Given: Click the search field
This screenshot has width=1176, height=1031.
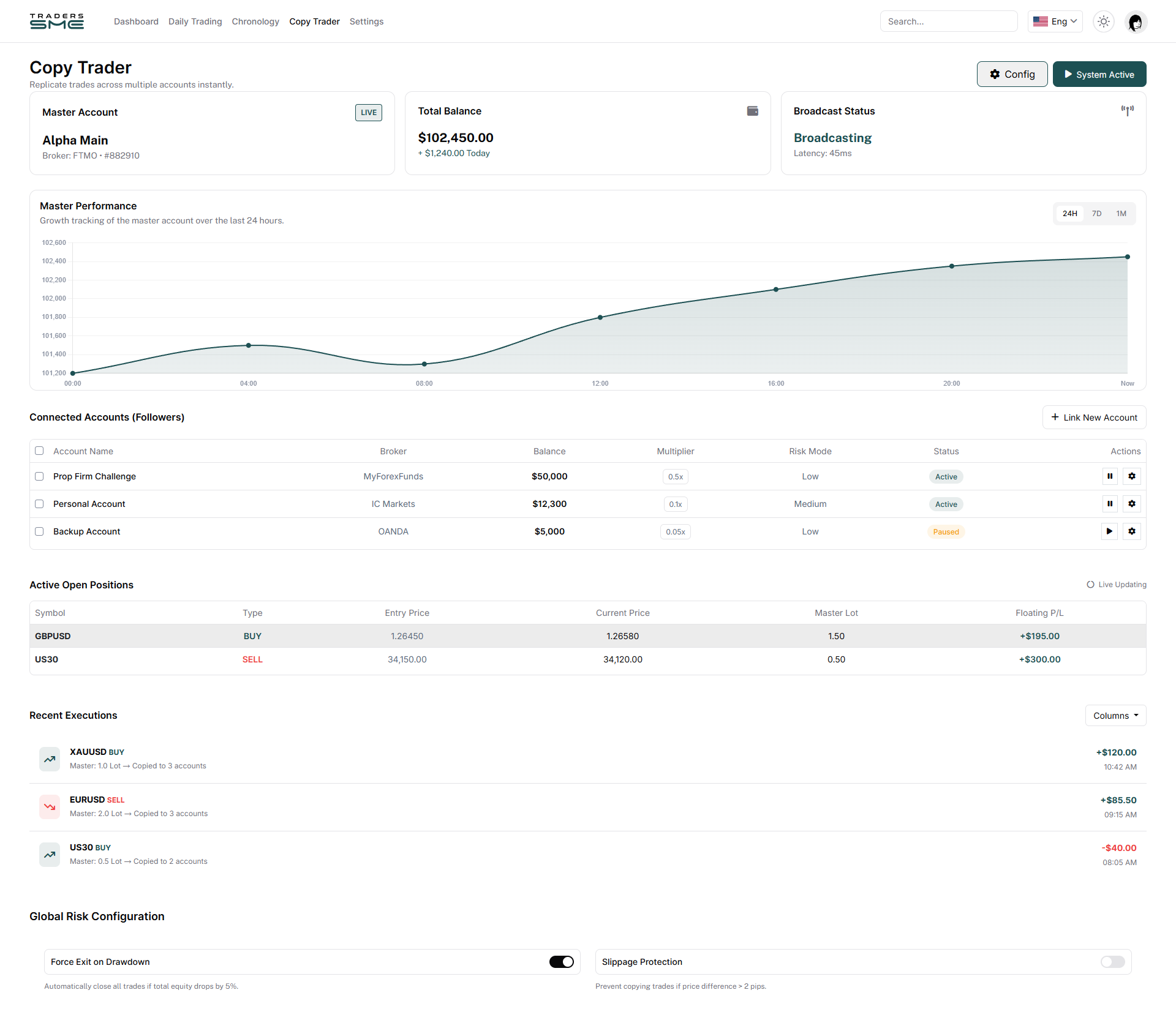Looking at the screenshot, I should pos(949,21).
